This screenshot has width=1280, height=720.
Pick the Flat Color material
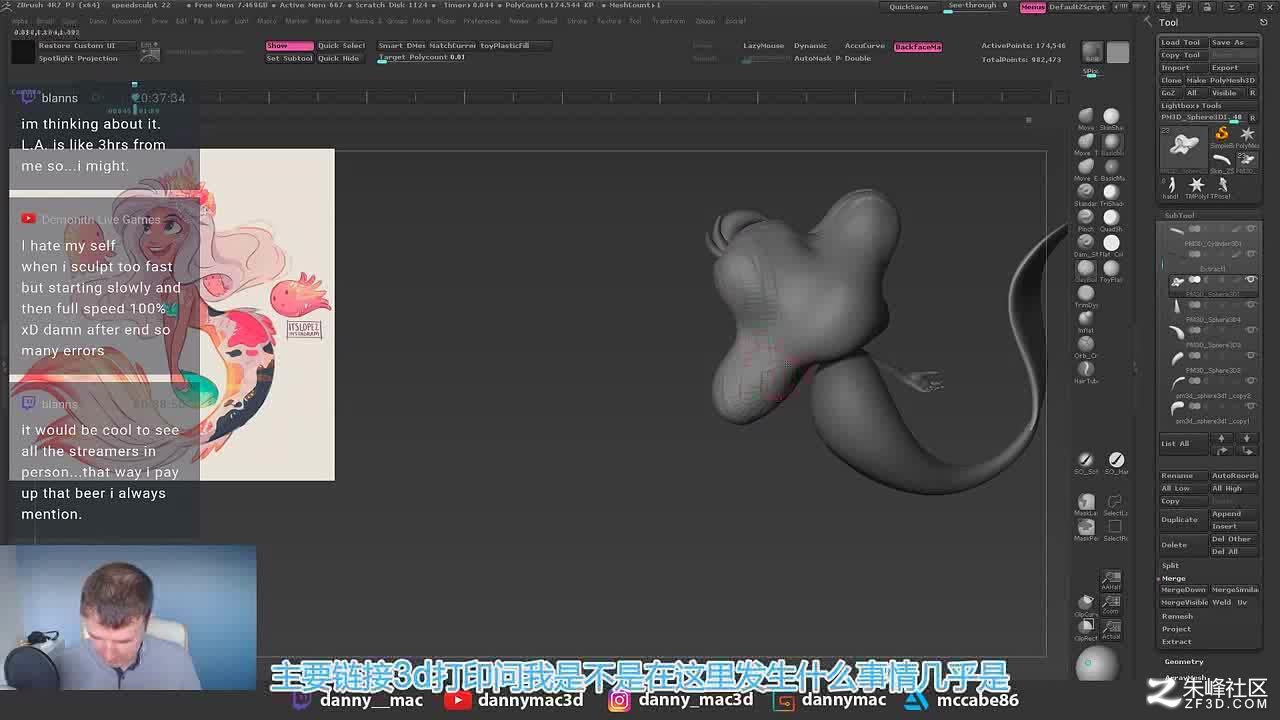point(1111,245)
